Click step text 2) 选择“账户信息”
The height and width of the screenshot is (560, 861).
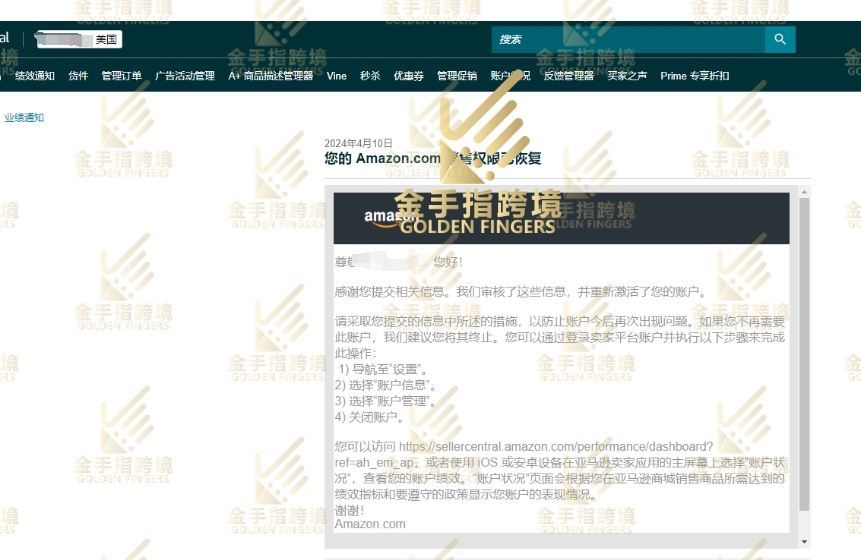pyautogui.click(x=385, y=385)
